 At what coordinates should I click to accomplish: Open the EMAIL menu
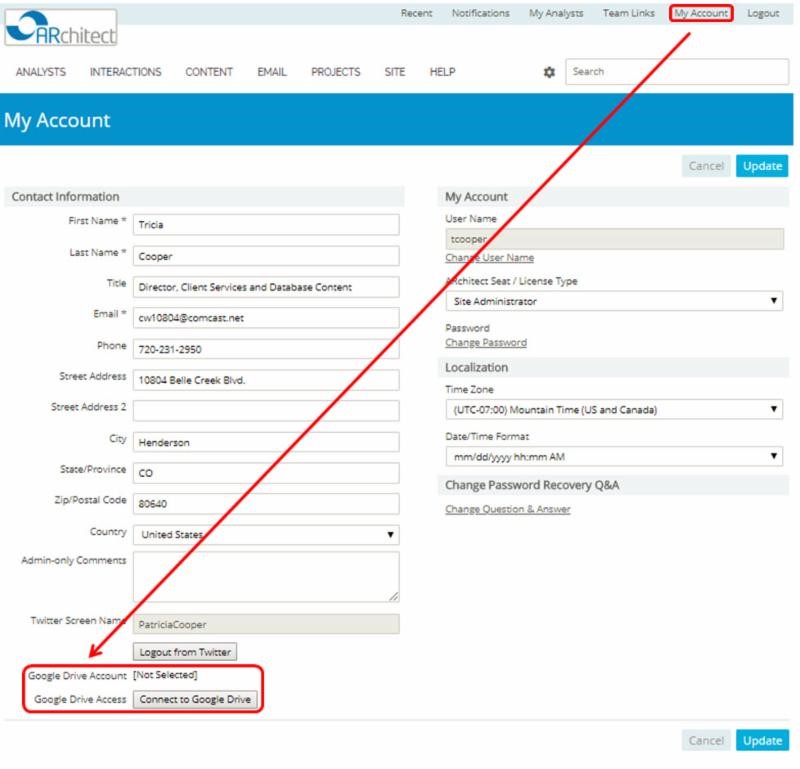(272, 72)
